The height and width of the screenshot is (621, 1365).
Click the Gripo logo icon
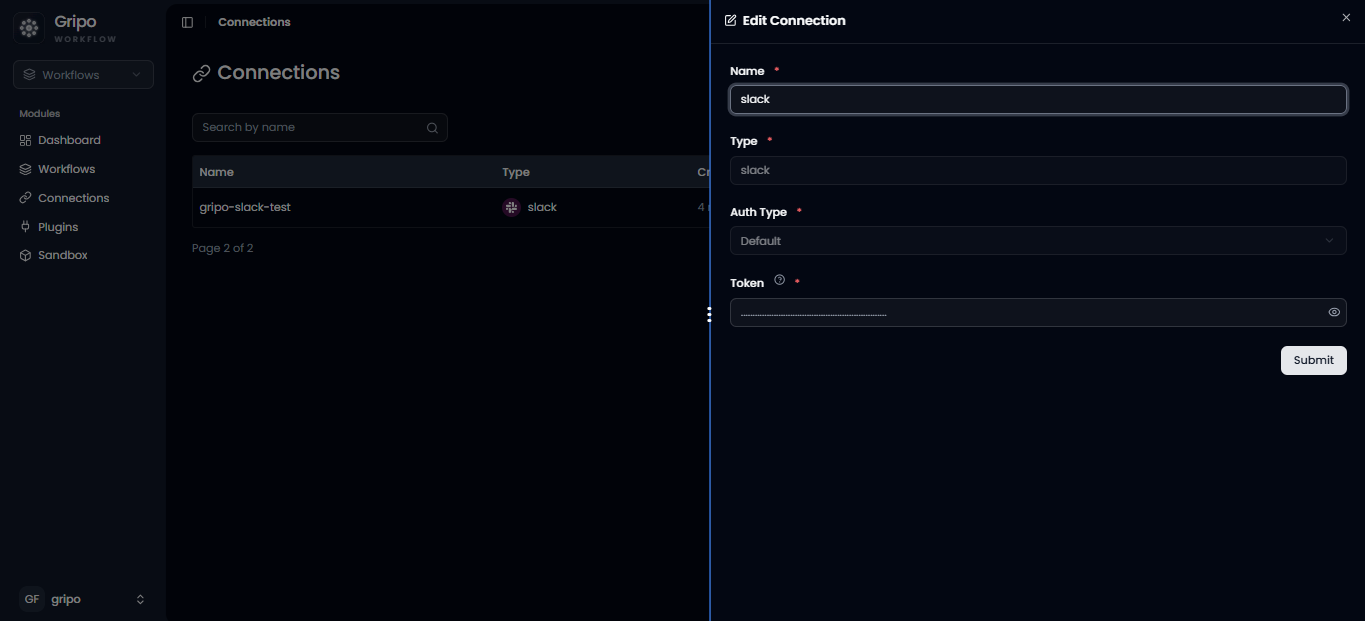[29, 29]
